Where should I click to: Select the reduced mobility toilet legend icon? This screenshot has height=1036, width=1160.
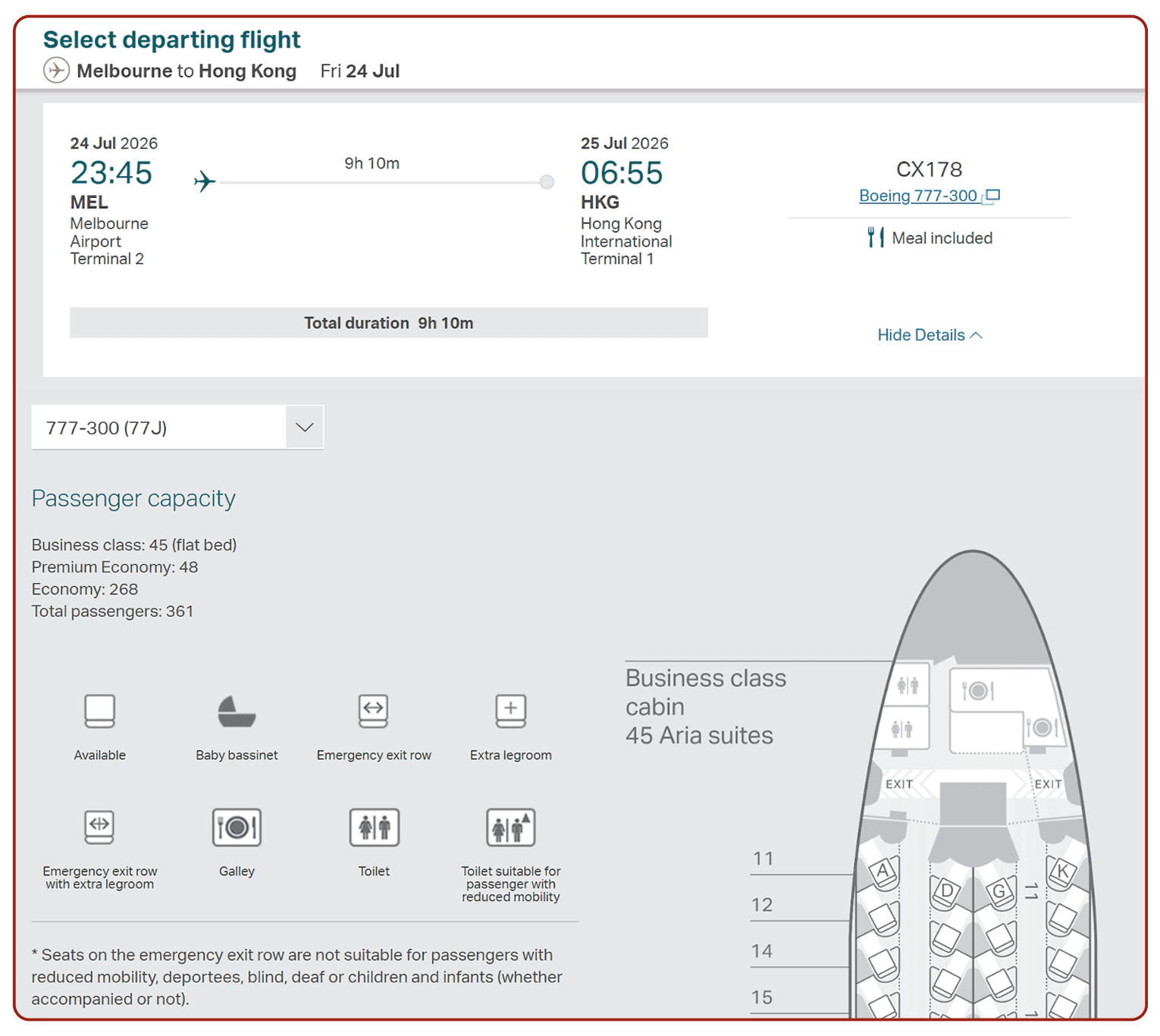click(510, 827)
